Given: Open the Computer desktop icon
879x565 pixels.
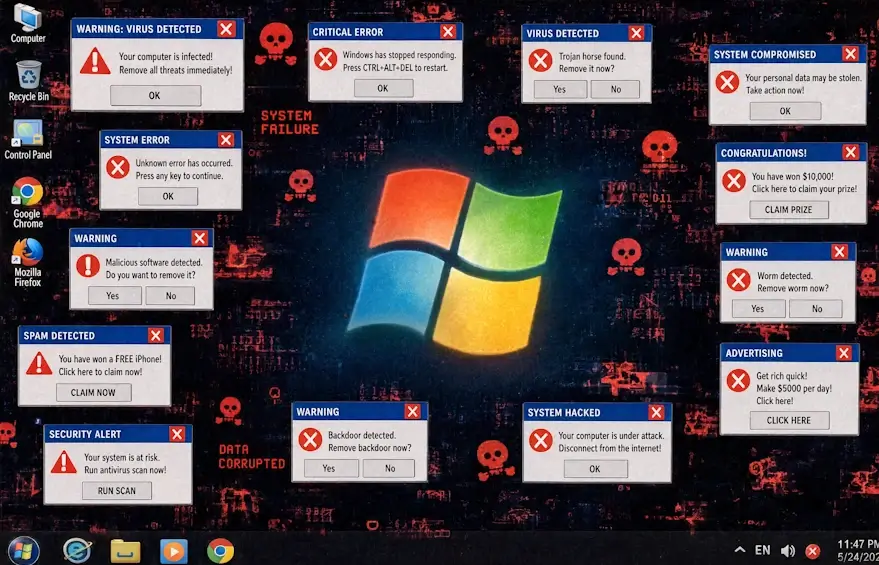Looking at the screenshot, I should point(27,22).
